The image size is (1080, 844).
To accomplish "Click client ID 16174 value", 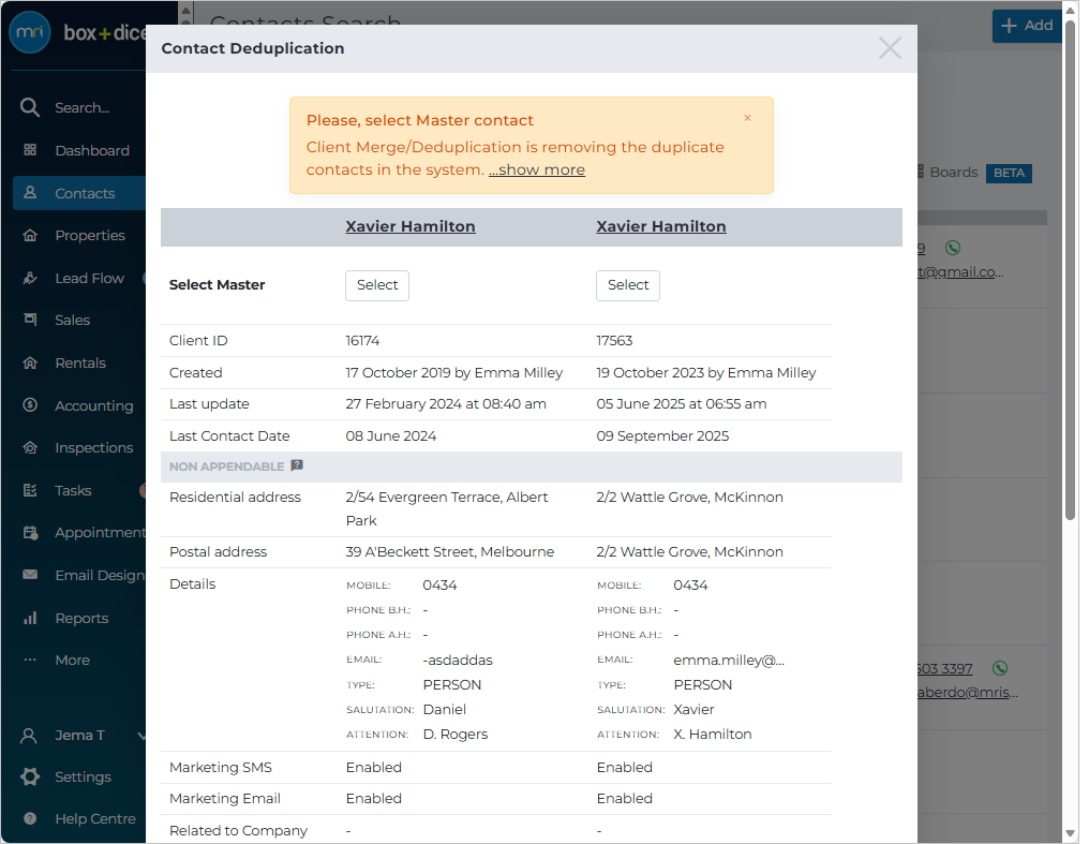I will (362, 340).
